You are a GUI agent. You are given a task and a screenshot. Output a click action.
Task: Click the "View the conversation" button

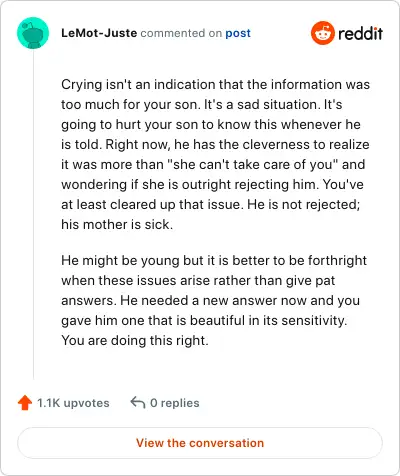tap(200, 443)
